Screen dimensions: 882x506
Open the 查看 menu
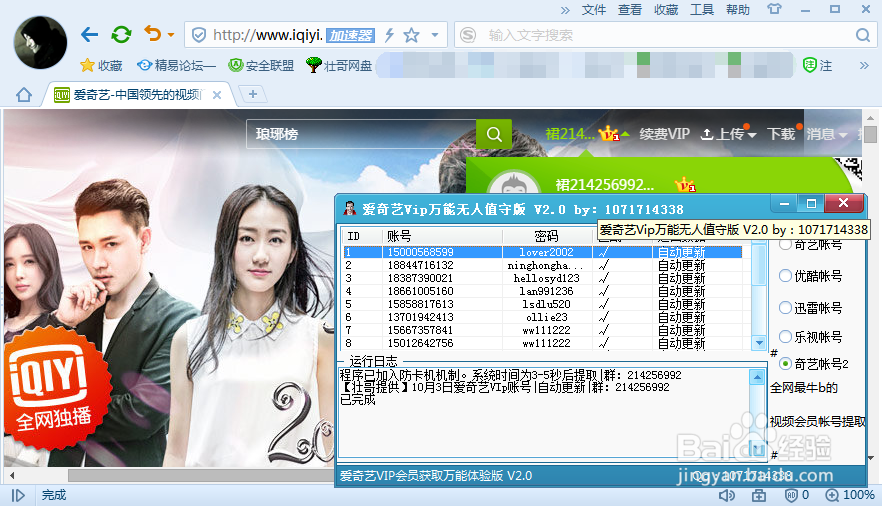[x=629, y=10]
